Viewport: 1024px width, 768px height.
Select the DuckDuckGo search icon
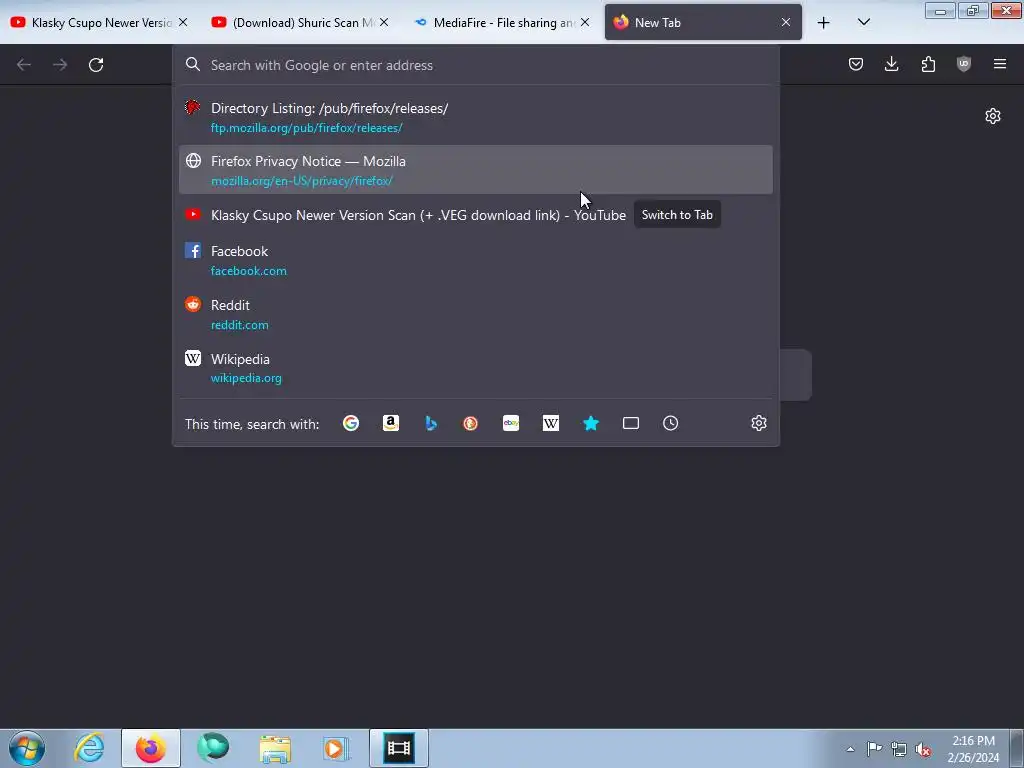point(471,423)
